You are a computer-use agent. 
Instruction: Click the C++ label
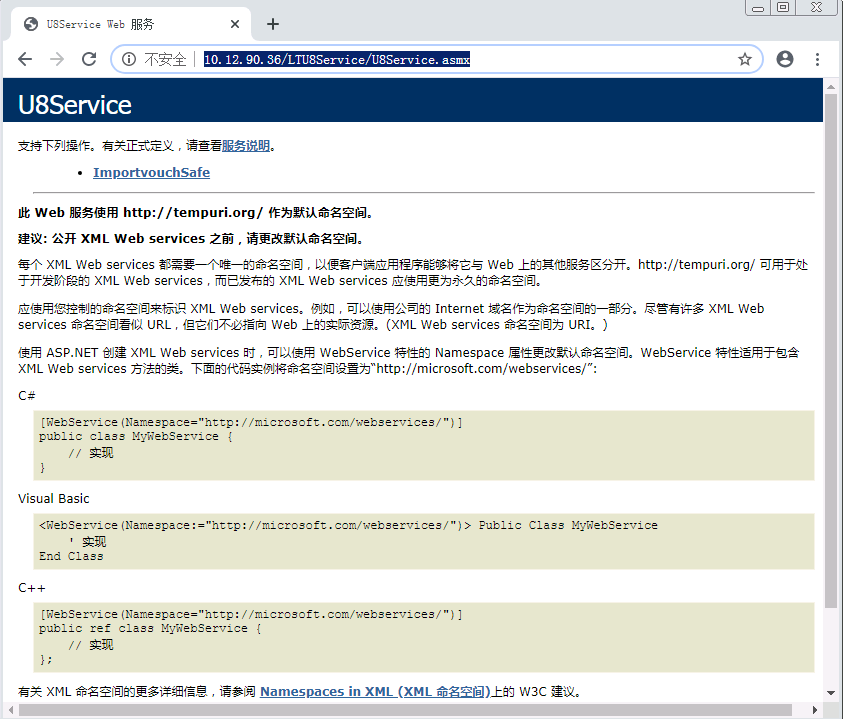32,588
